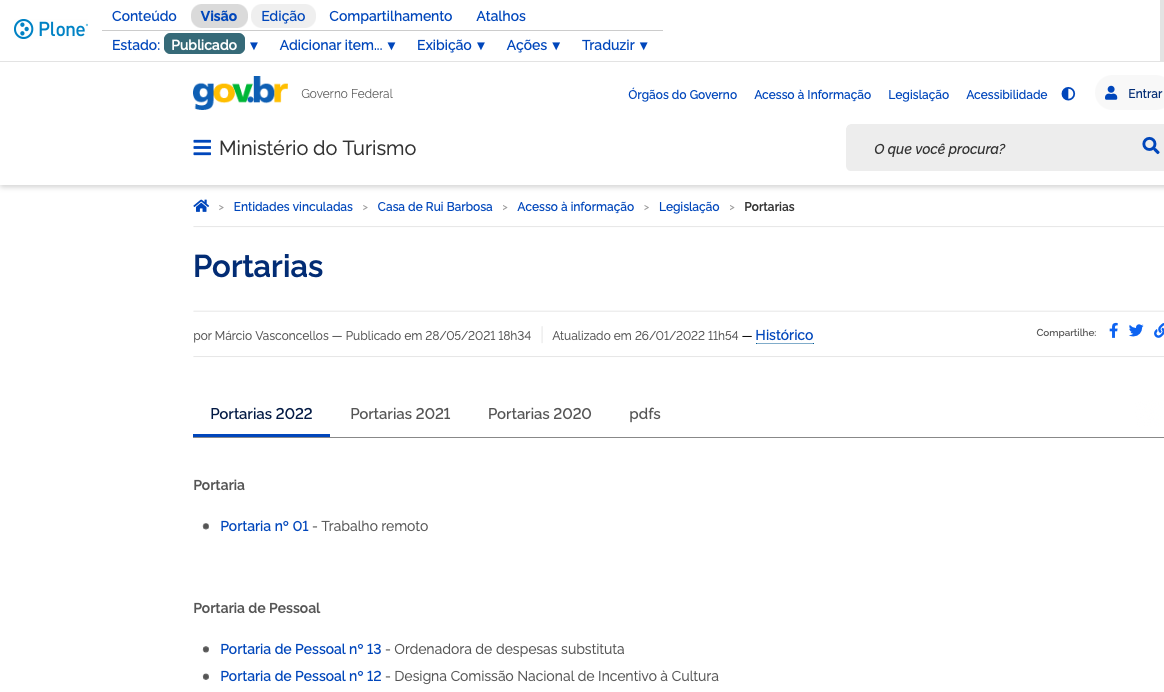Switch to the Portarias 2021 tab

pyautogui.click(x=399, y=413)
